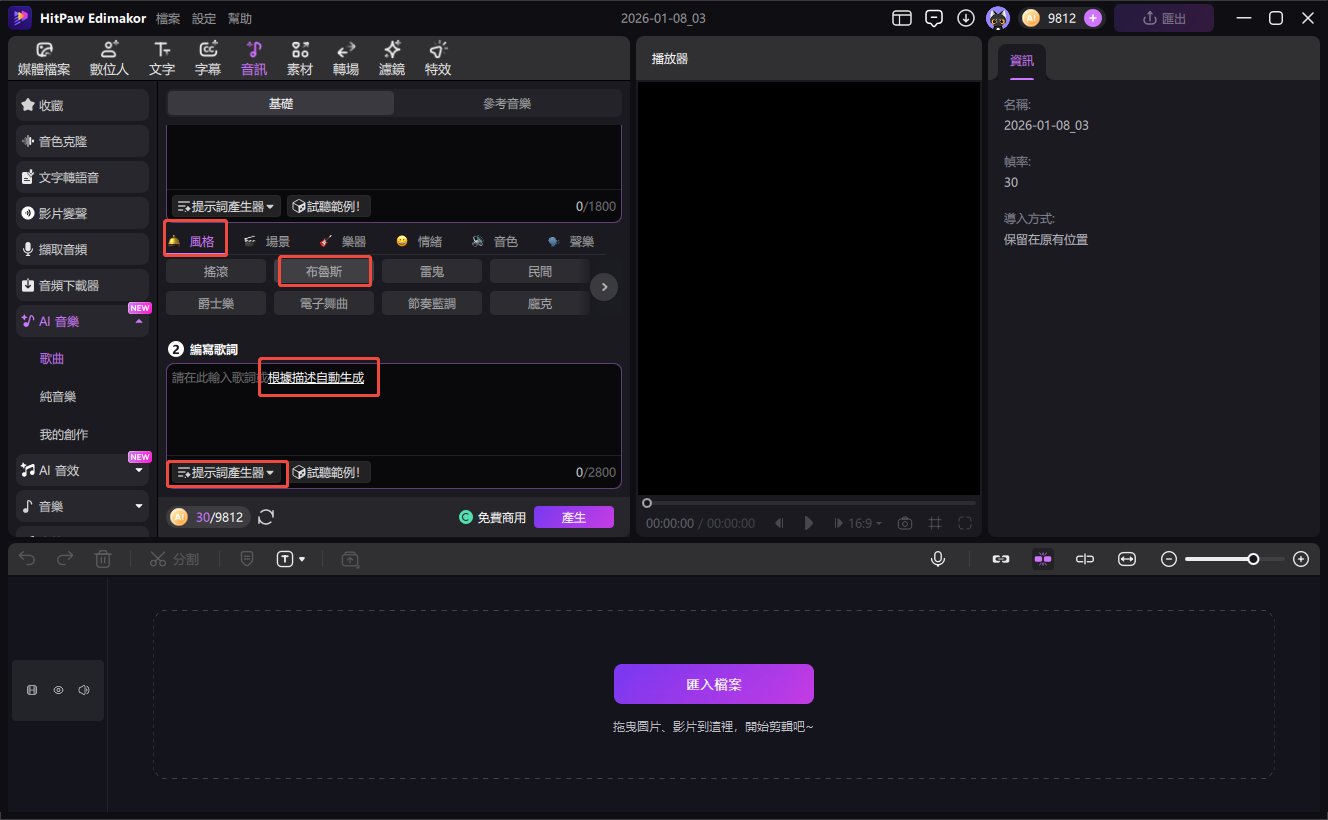
Task: Click the delete trash icon in timeline toolbar
Action: tap(103, 559)
